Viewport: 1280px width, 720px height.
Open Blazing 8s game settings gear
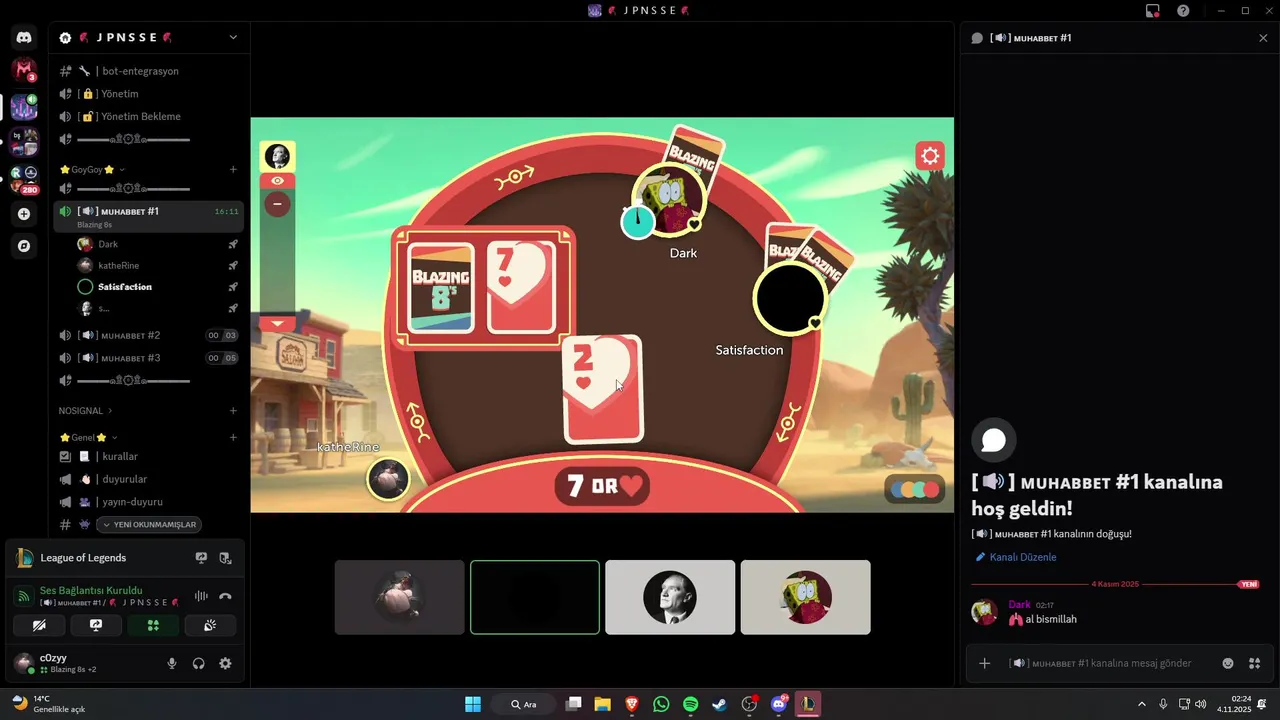pos(930,156)
